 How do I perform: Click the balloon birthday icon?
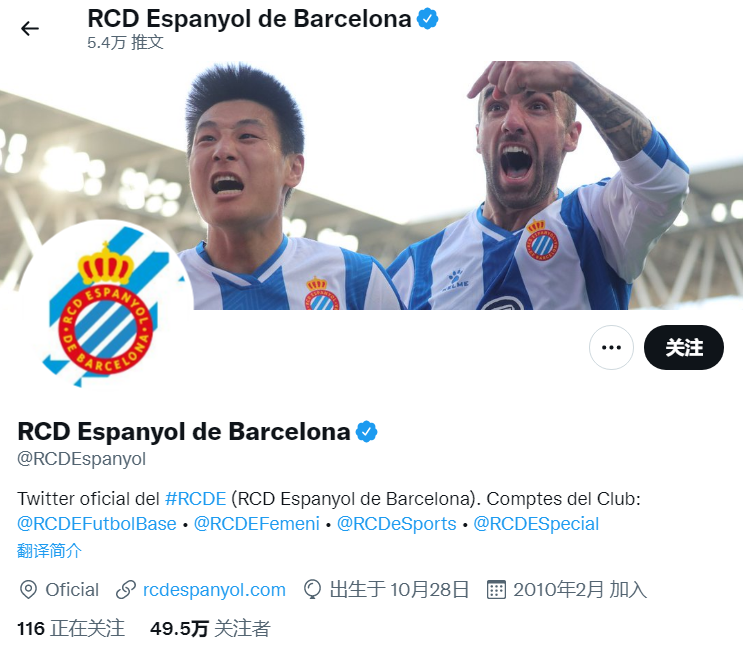[x=312, y=590]
